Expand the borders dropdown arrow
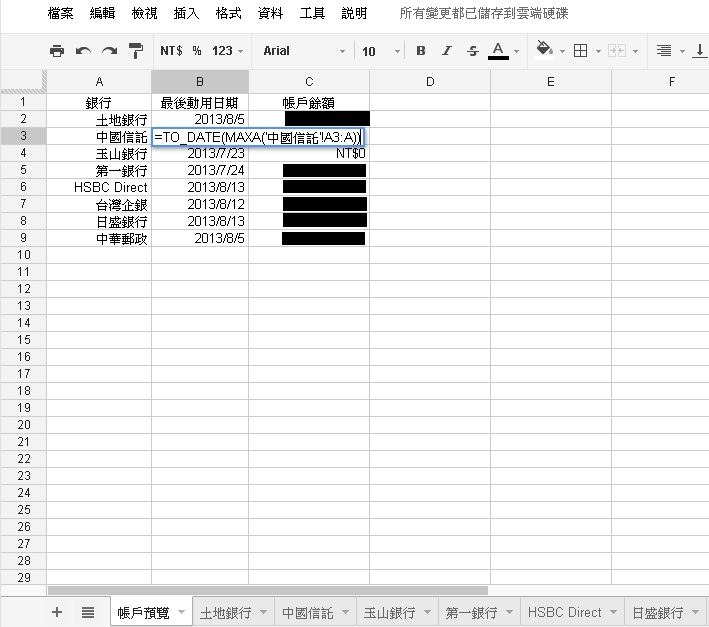The height and width of the screenshot is (627, 709). point(598,52)
